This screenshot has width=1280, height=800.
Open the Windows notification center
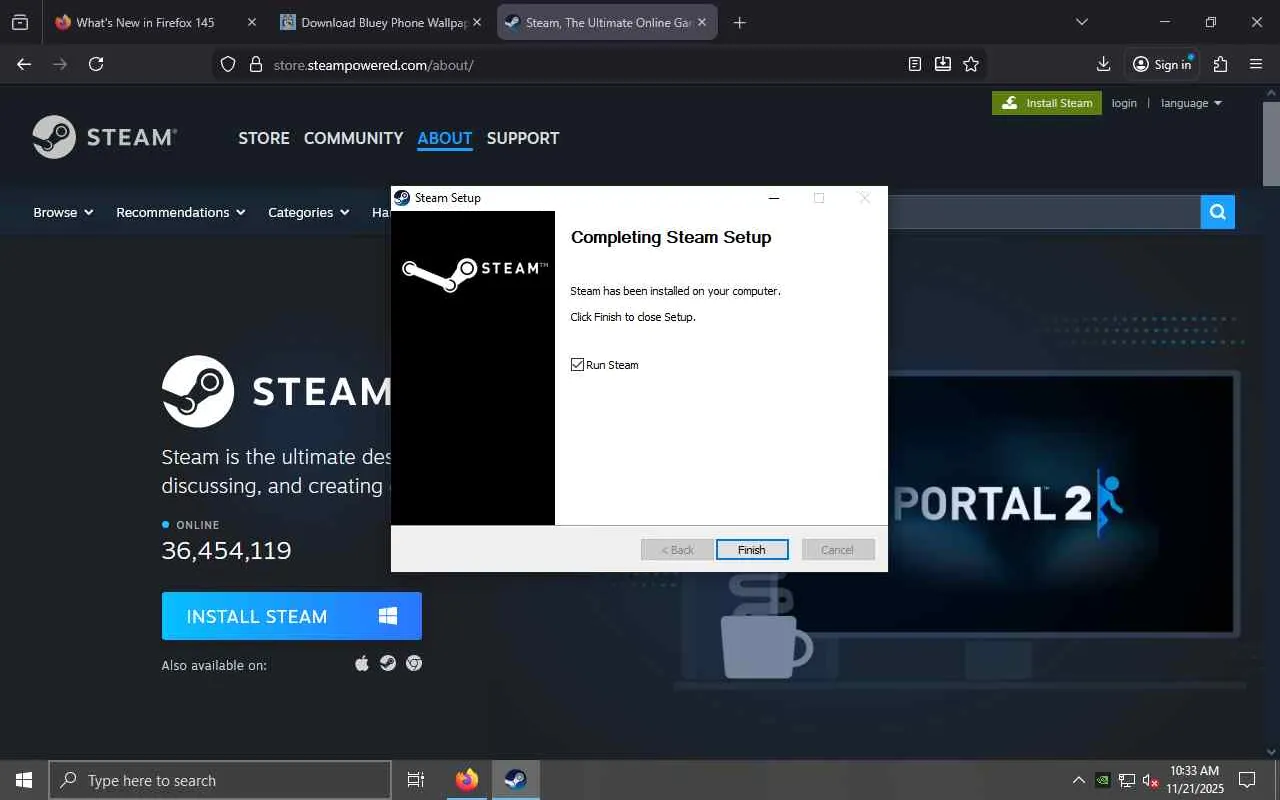[x=1247, y=780]
